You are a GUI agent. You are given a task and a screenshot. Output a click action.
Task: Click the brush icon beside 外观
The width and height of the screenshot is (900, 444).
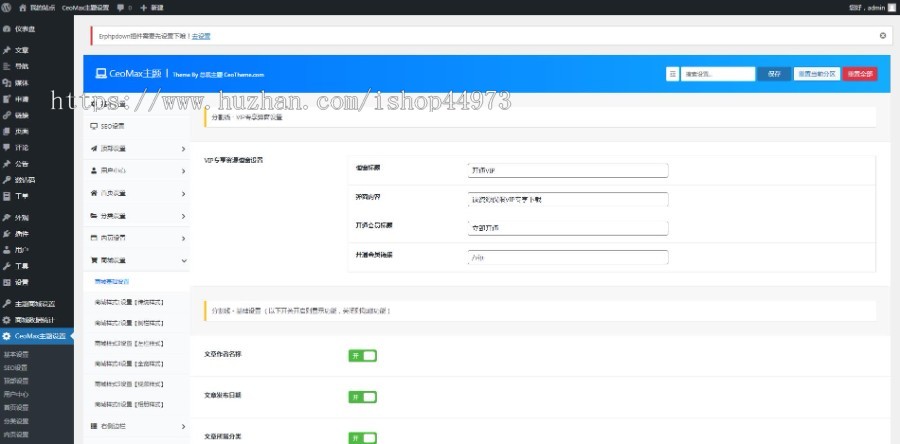(6, 217)
